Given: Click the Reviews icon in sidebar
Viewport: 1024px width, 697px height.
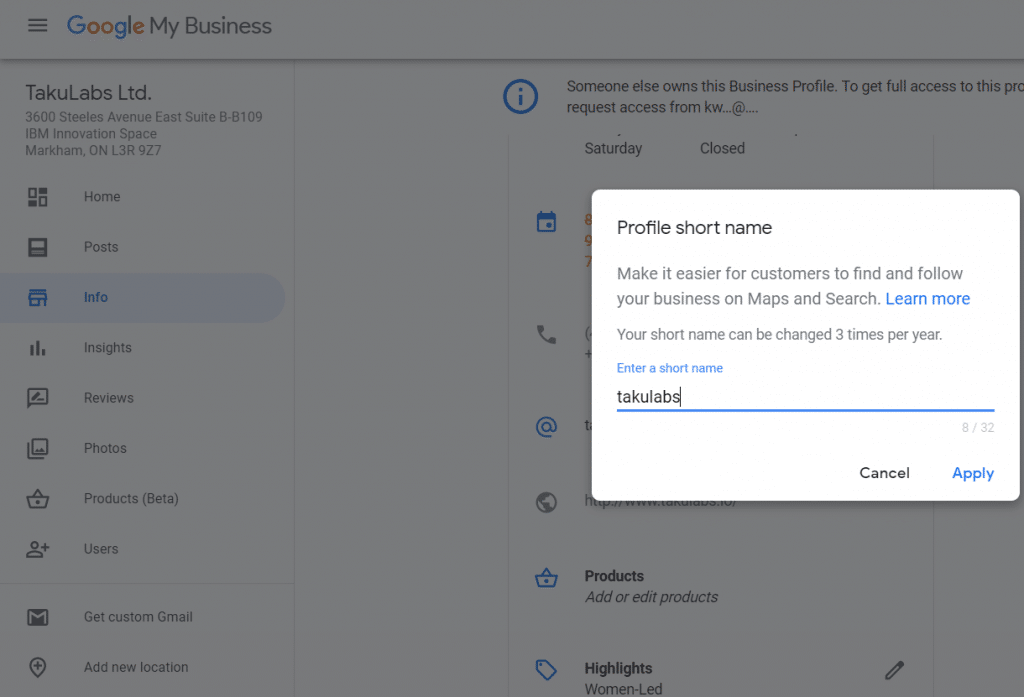Looking at the screenshot, I should (x=37, y=398).
